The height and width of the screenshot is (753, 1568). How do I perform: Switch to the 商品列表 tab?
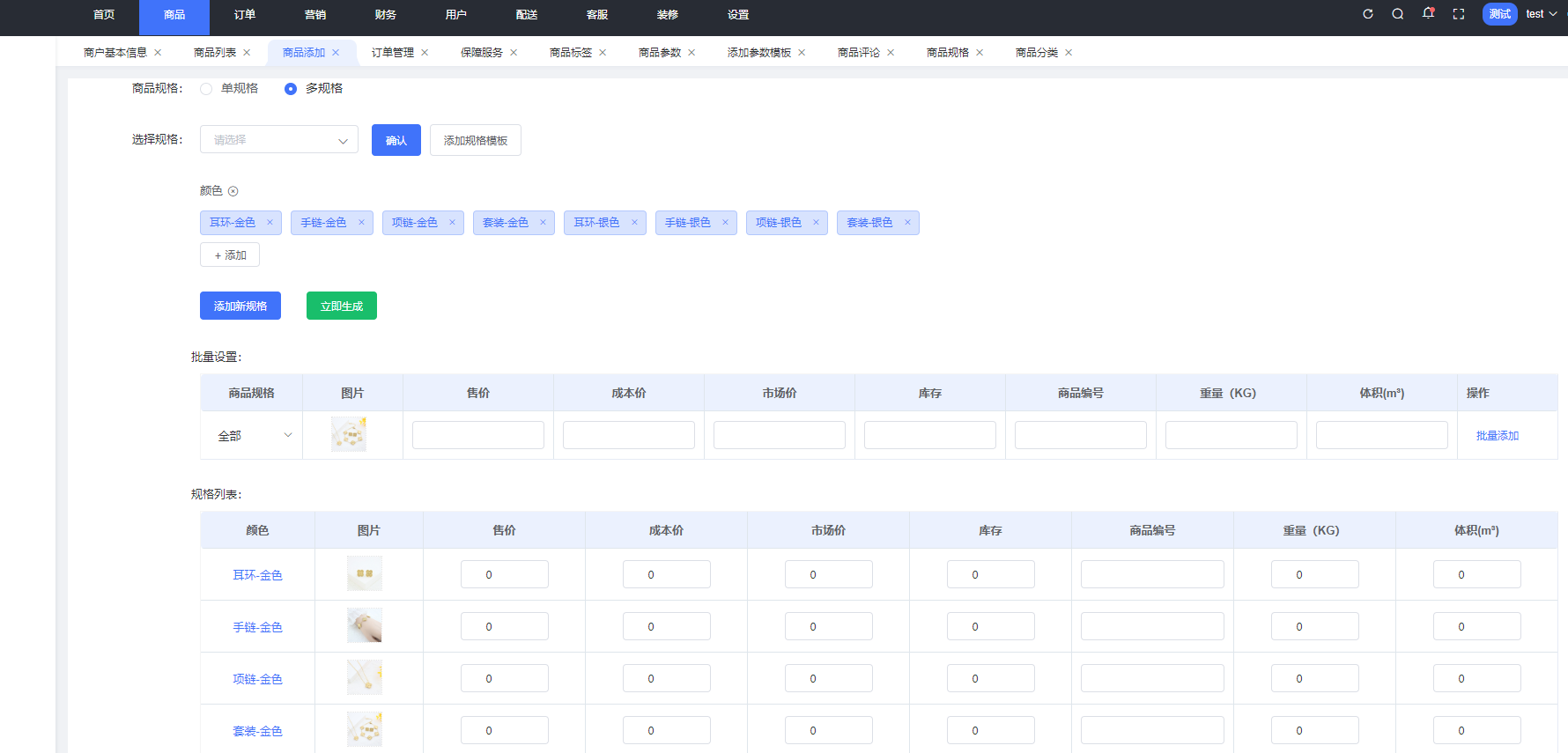[x=215, y=53]
